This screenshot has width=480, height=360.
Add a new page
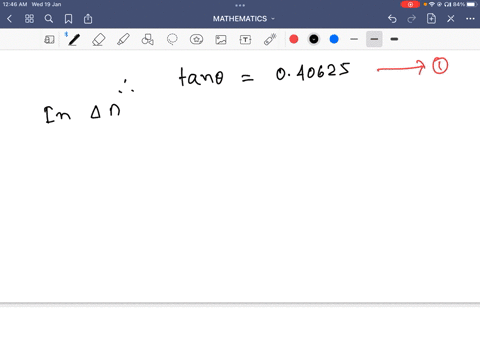[x=431, y=19]
